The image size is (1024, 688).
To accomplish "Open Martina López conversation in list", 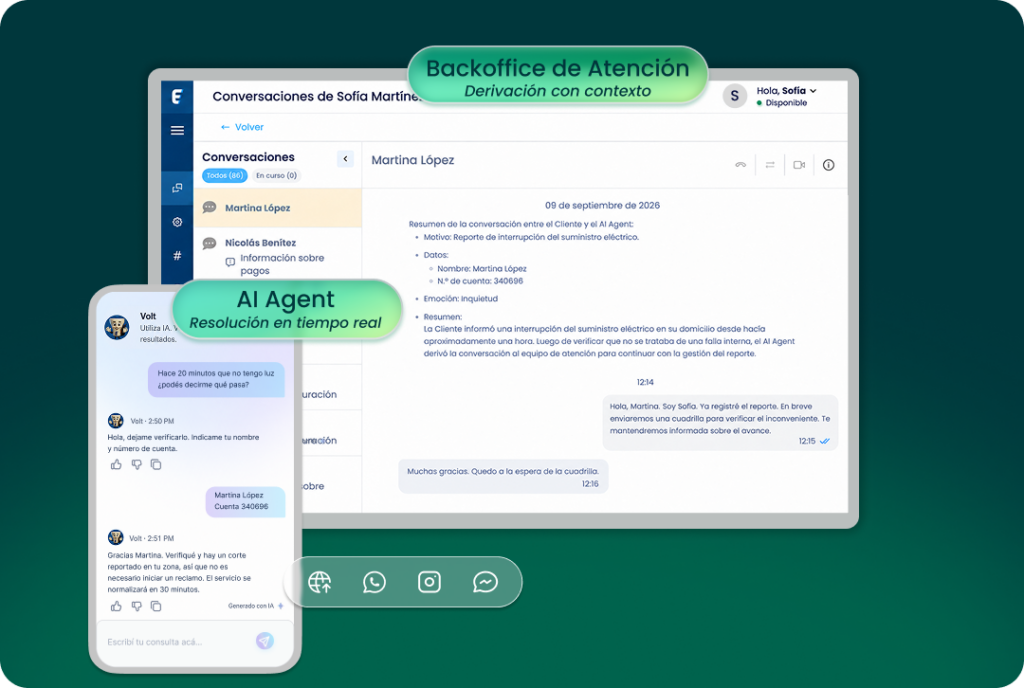I will (278, 208).
